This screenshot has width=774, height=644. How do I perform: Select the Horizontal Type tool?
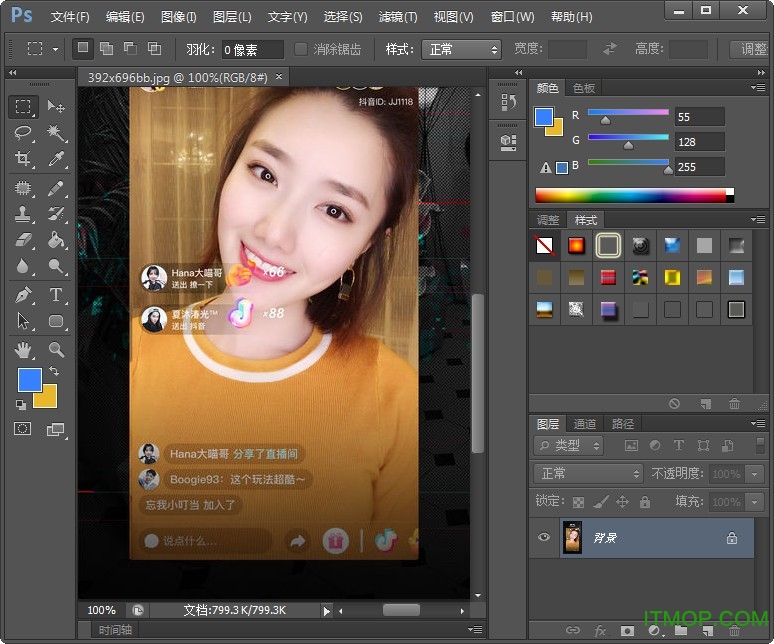[56, 295]
